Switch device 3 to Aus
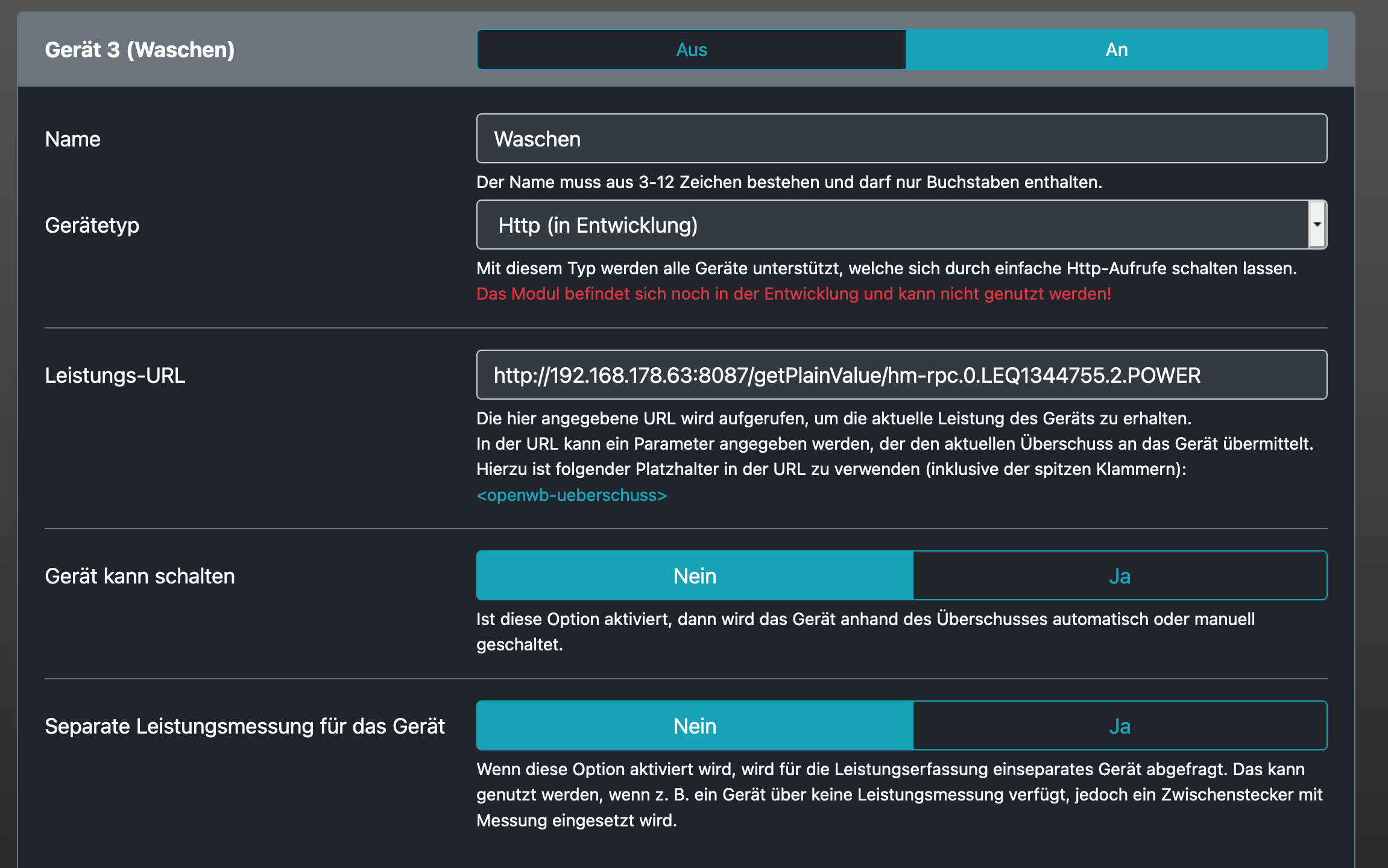The height and width of the screenshot is (868, 1388). (x=691, y=49)
